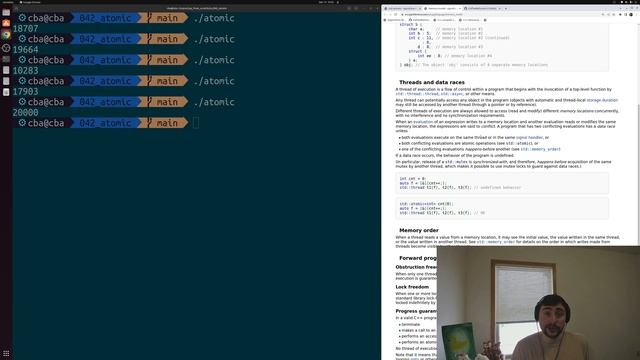Open Ubuntu Software from the dock

(x=6, y=23)
